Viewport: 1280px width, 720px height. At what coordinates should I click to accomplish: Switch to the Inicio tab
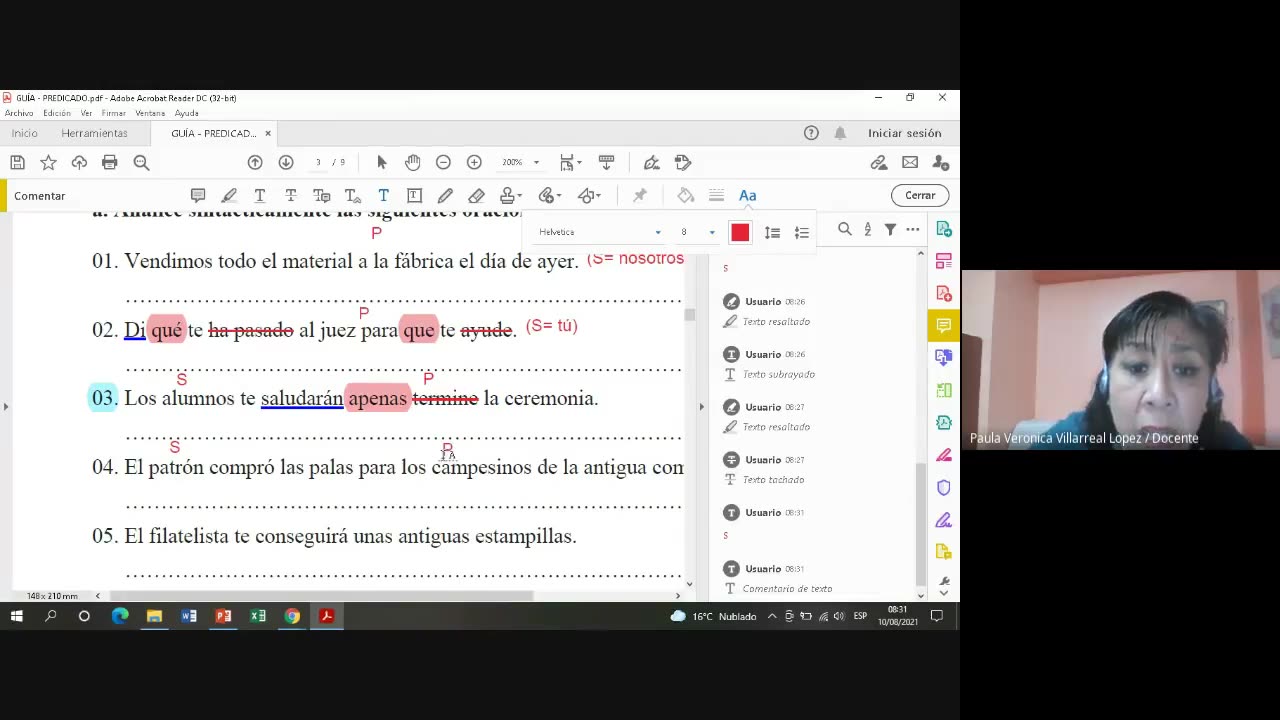(25, 133)
